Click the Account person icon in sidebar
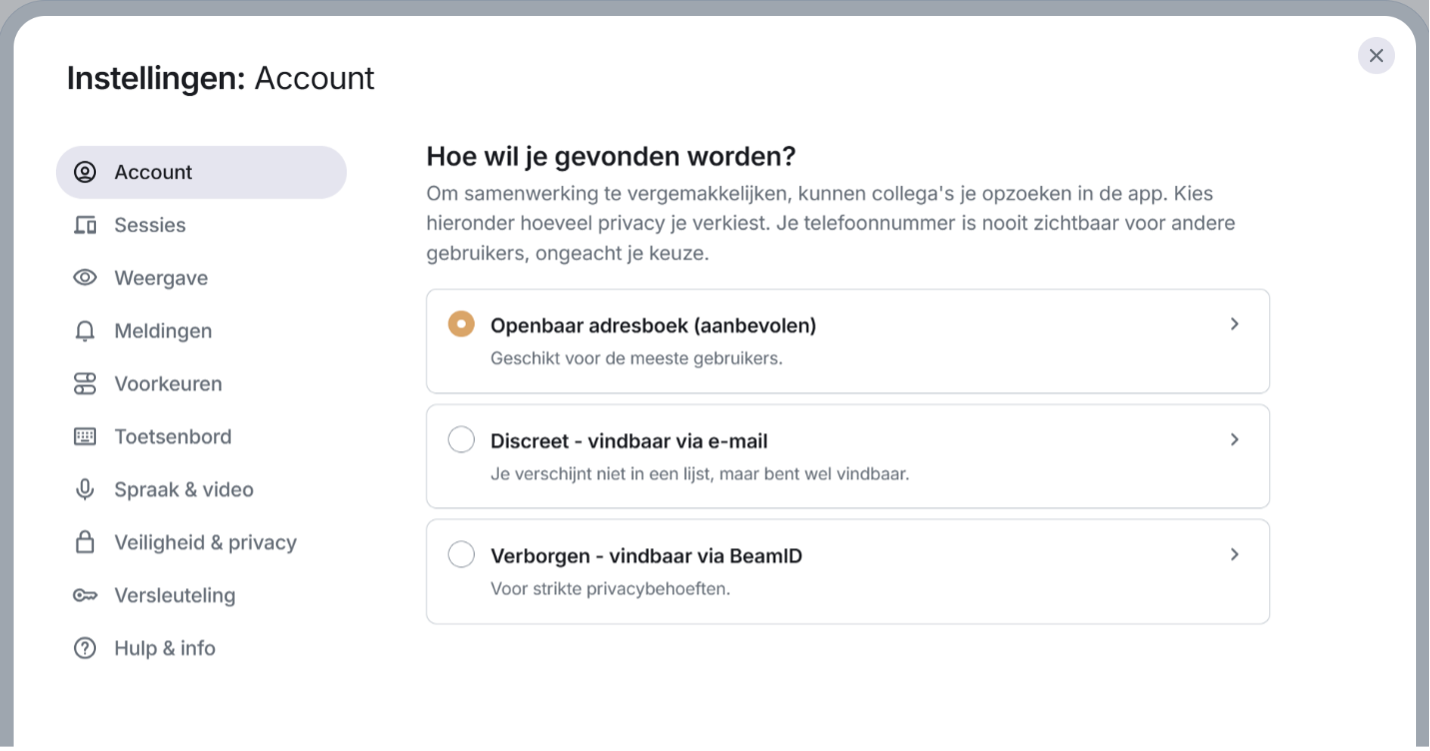This screenshot has height=751, width=1430. coord(85,172)
